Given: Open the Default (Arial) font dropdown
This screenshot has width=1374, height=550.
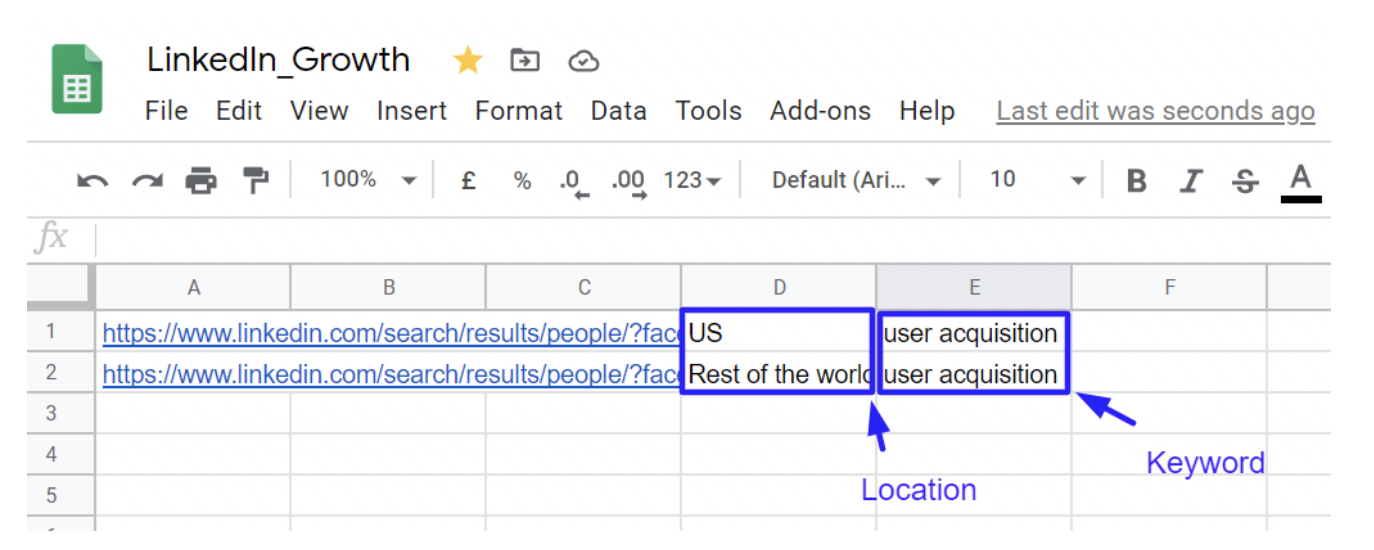Looking at the screenshot, I should pyautogui.click(x=856, y=181).
